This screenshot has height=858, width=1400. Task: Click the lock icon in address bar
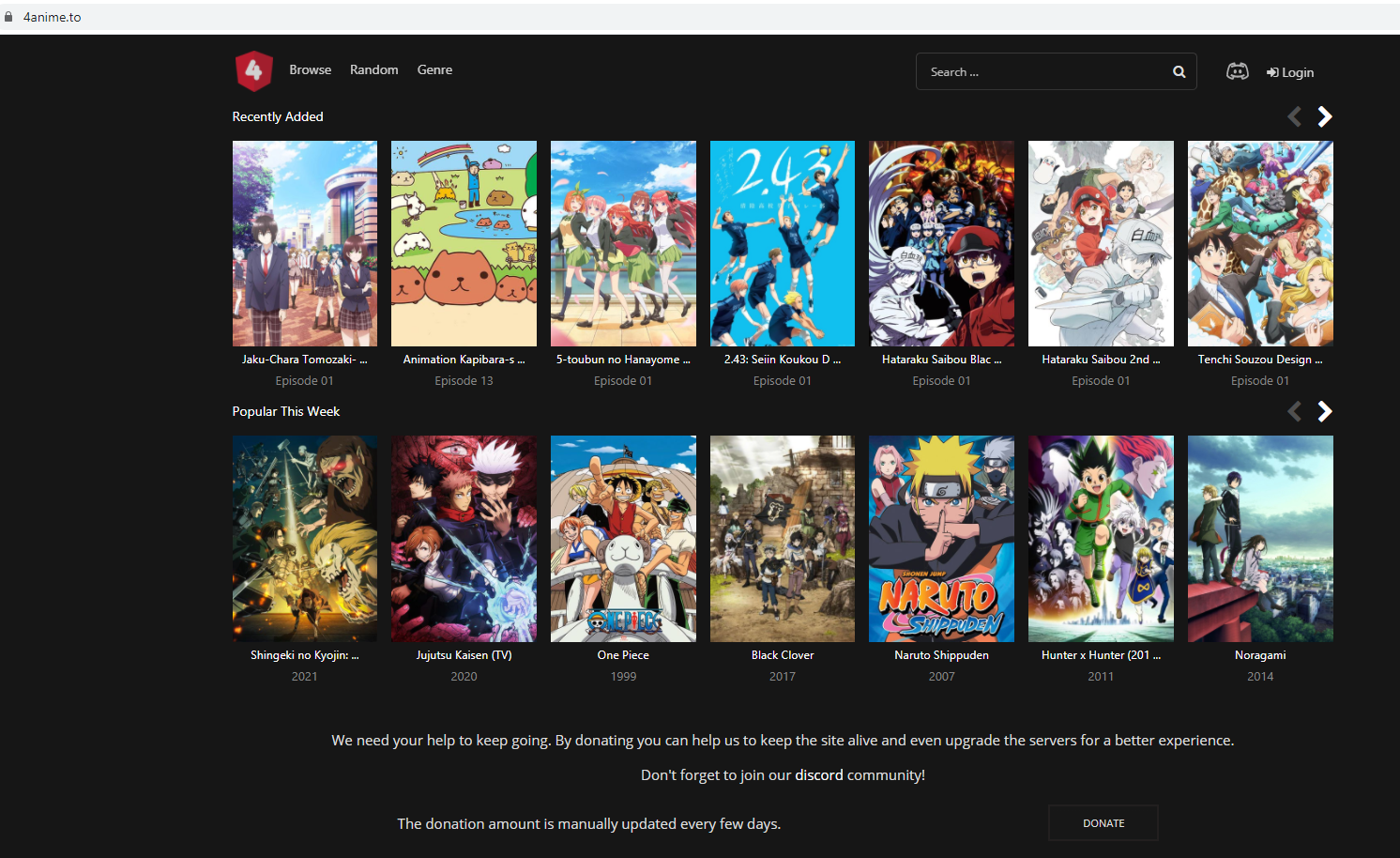click(x=8, y=17)
